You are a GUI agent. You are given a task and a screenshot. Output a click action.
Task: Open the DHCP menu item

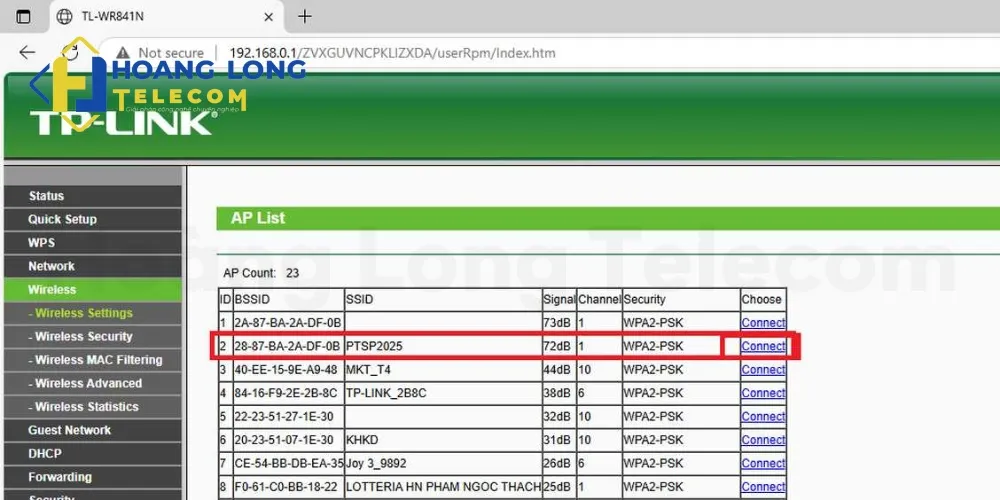(93, 453)
